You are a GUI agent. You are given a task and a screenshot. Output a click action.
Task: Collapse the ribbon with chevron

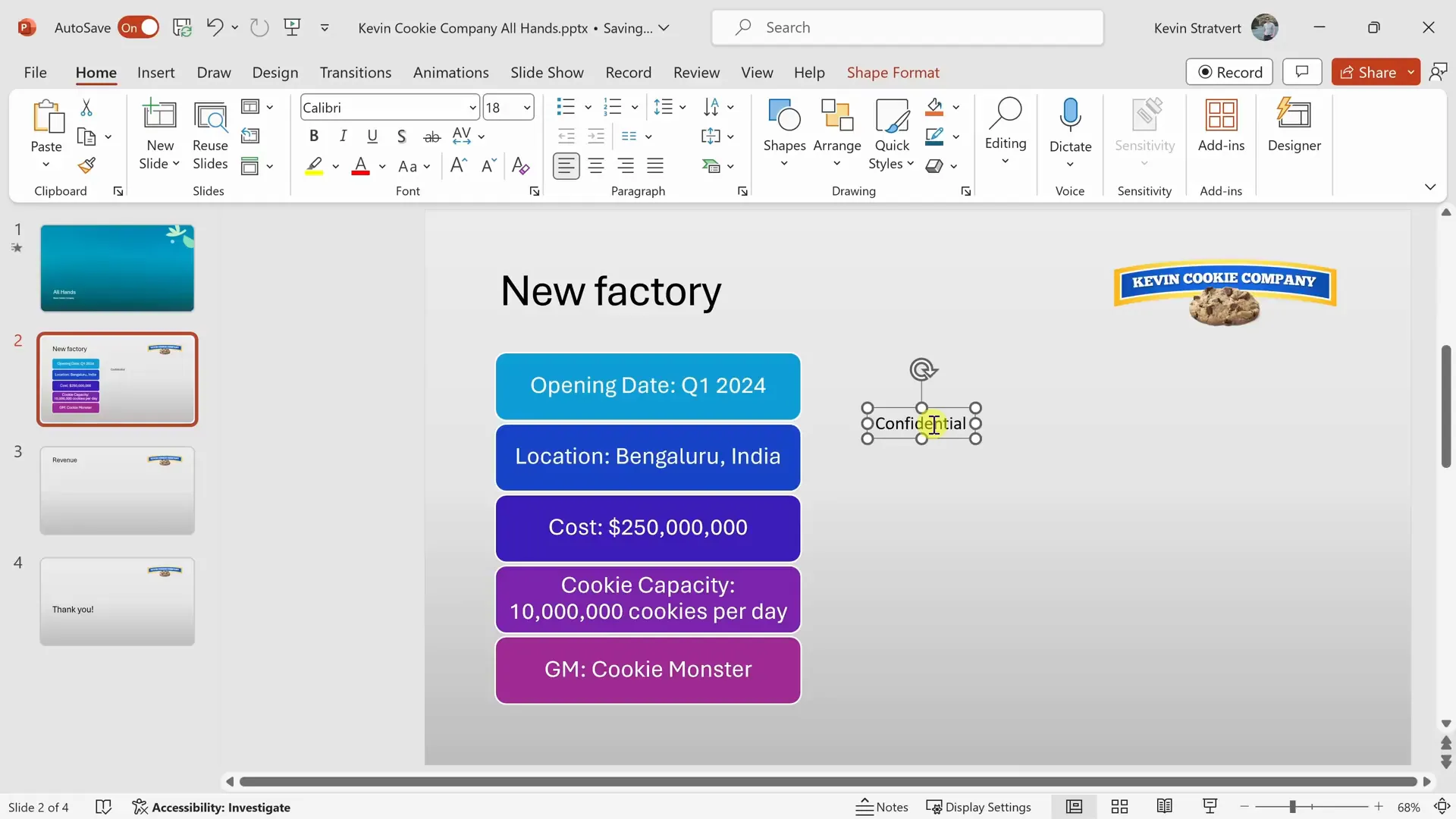coord(1430,187)
